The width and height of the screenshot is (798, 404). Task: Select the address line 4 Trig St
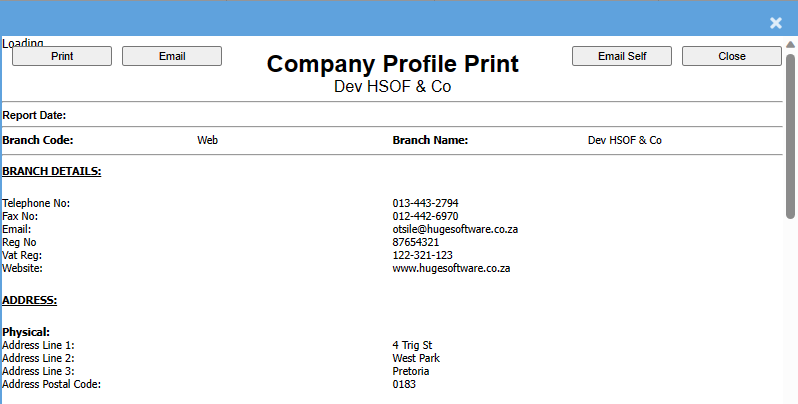(x=412, y=345)
